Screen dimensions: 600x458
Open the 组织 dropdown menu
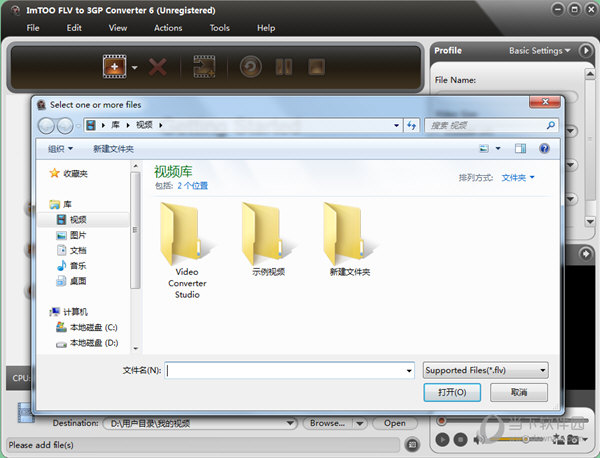point(60,149)
